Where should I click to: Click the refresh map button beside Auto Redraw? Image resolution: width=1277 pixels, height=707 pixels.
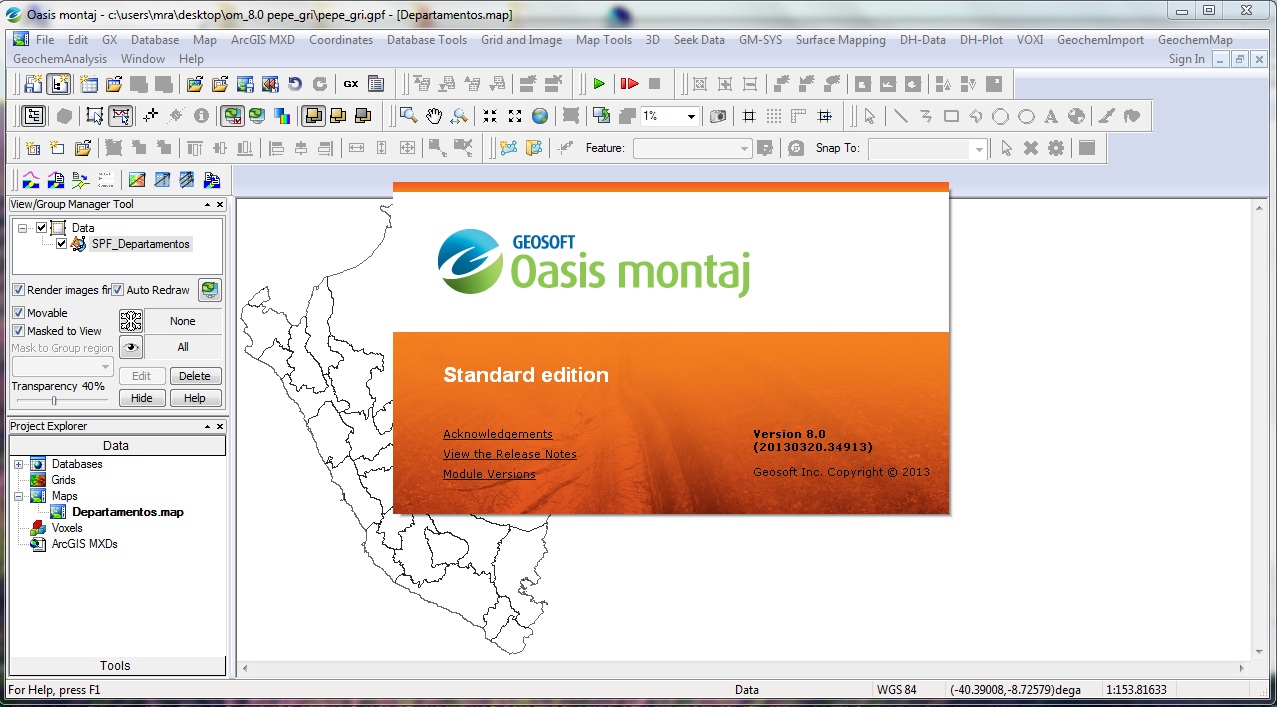click(209, 290)
